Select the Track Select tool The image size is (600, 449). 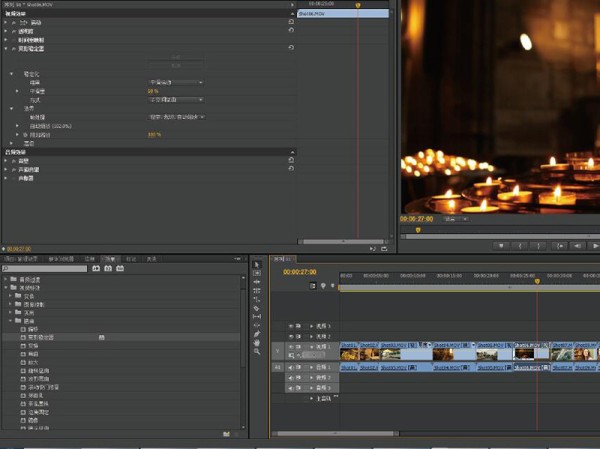(257, 273)
